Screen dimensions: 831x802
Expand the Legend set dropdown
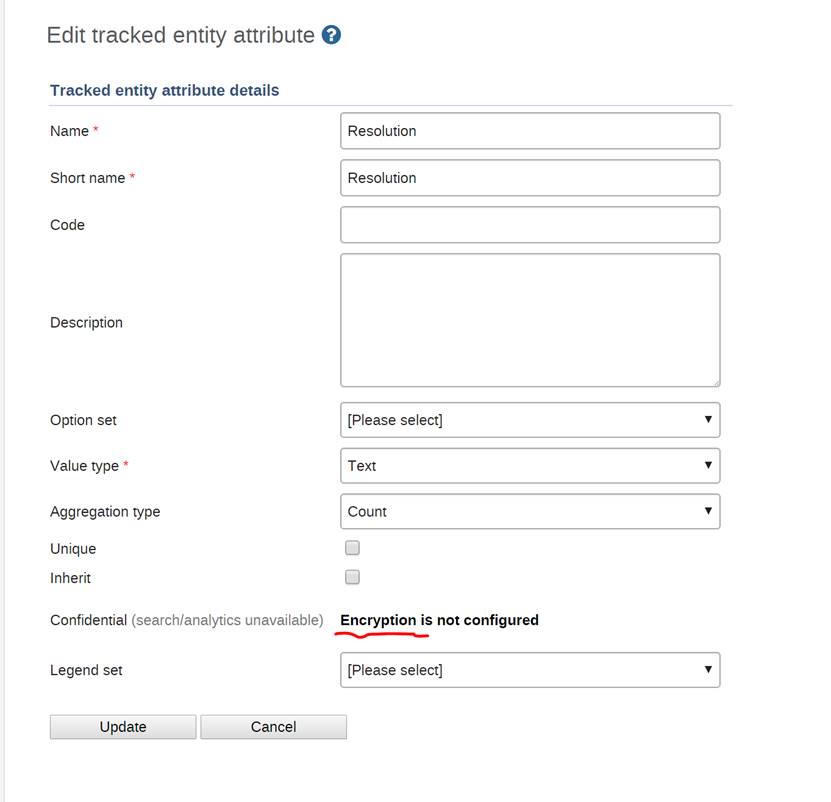tap(529, 670)
